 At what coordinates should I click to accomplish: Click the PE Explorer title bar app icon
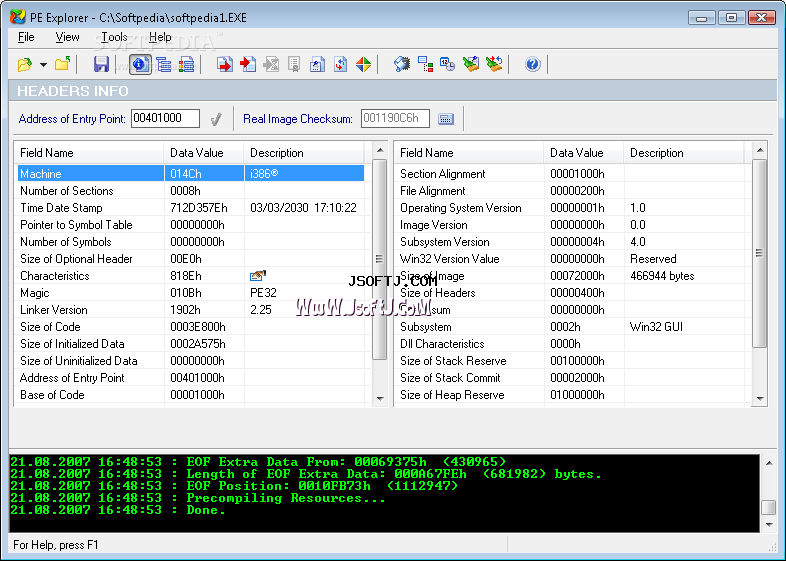[x=18, y=17]
